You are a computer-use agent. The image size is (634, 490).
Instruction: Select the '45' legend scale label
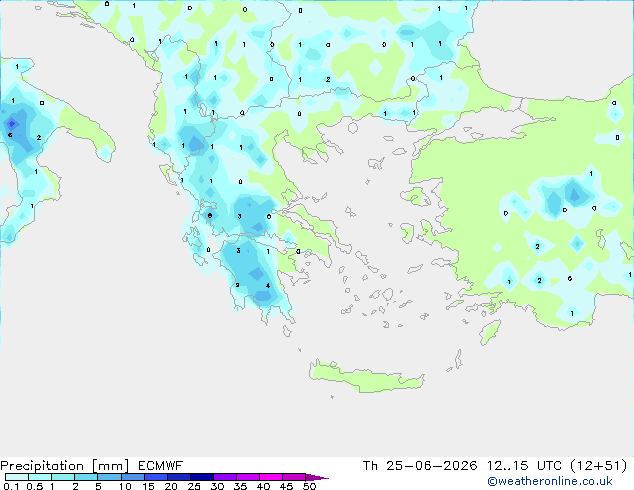(x=286, y=486)
